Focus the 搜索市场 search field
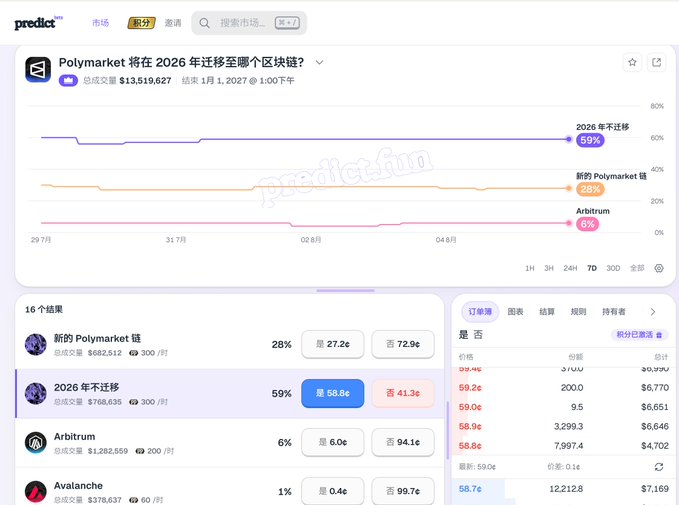This screenshot has height=505, width=679. [249, 23]
